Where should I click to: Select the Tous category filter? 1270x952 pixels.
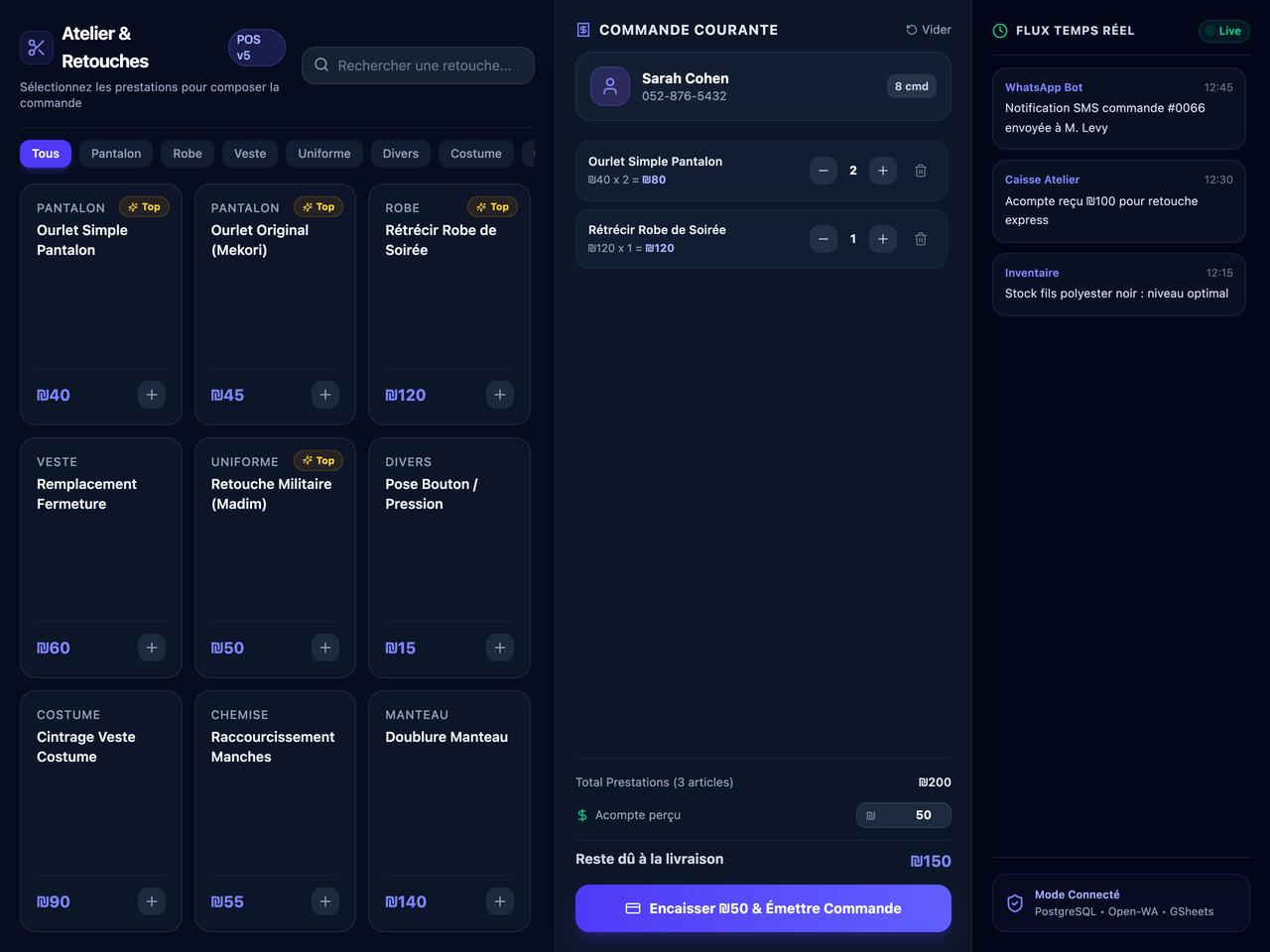[x=46, y=154]
